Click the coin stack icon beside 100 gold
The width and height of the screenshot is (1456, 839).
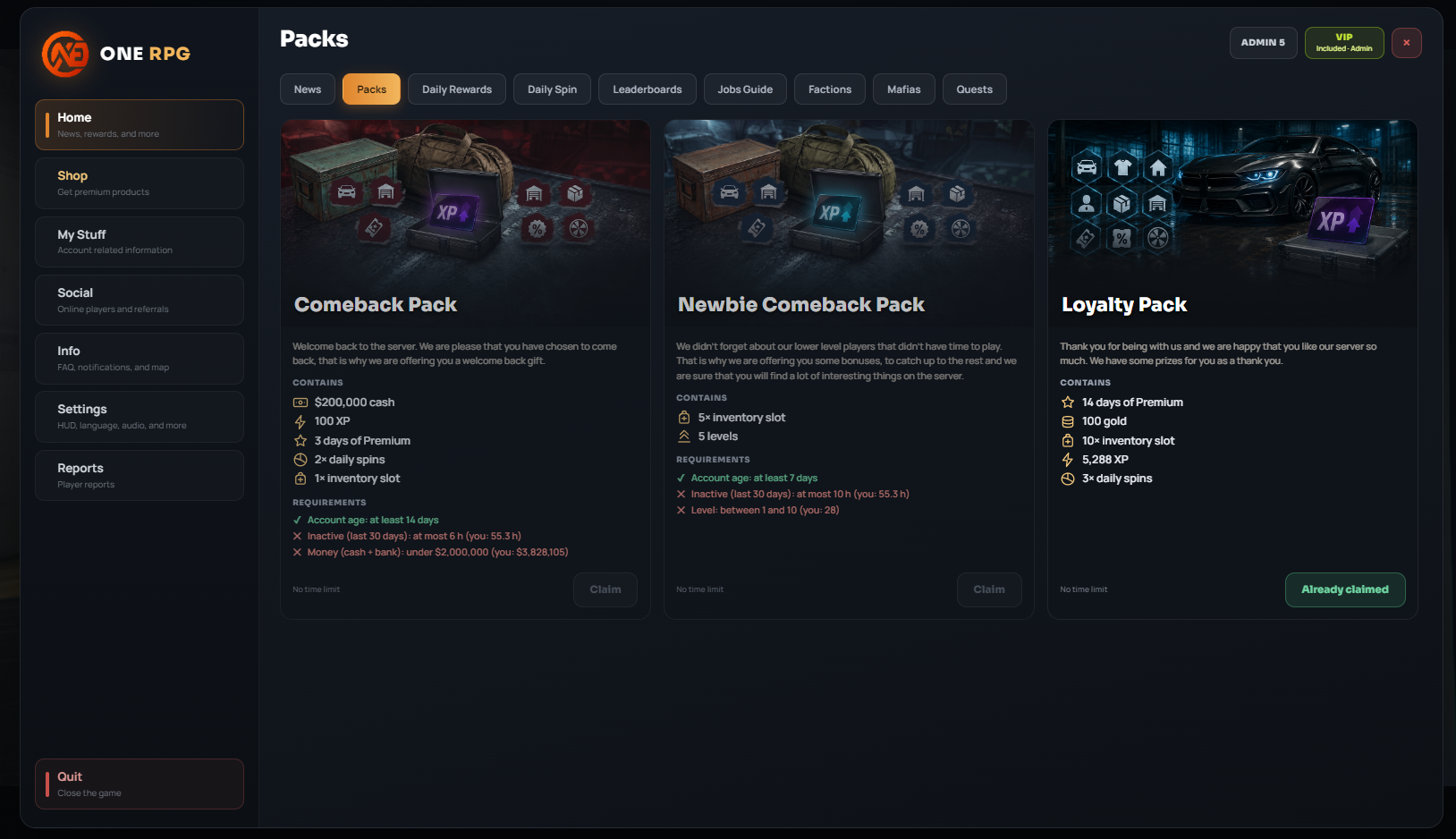1068,421
